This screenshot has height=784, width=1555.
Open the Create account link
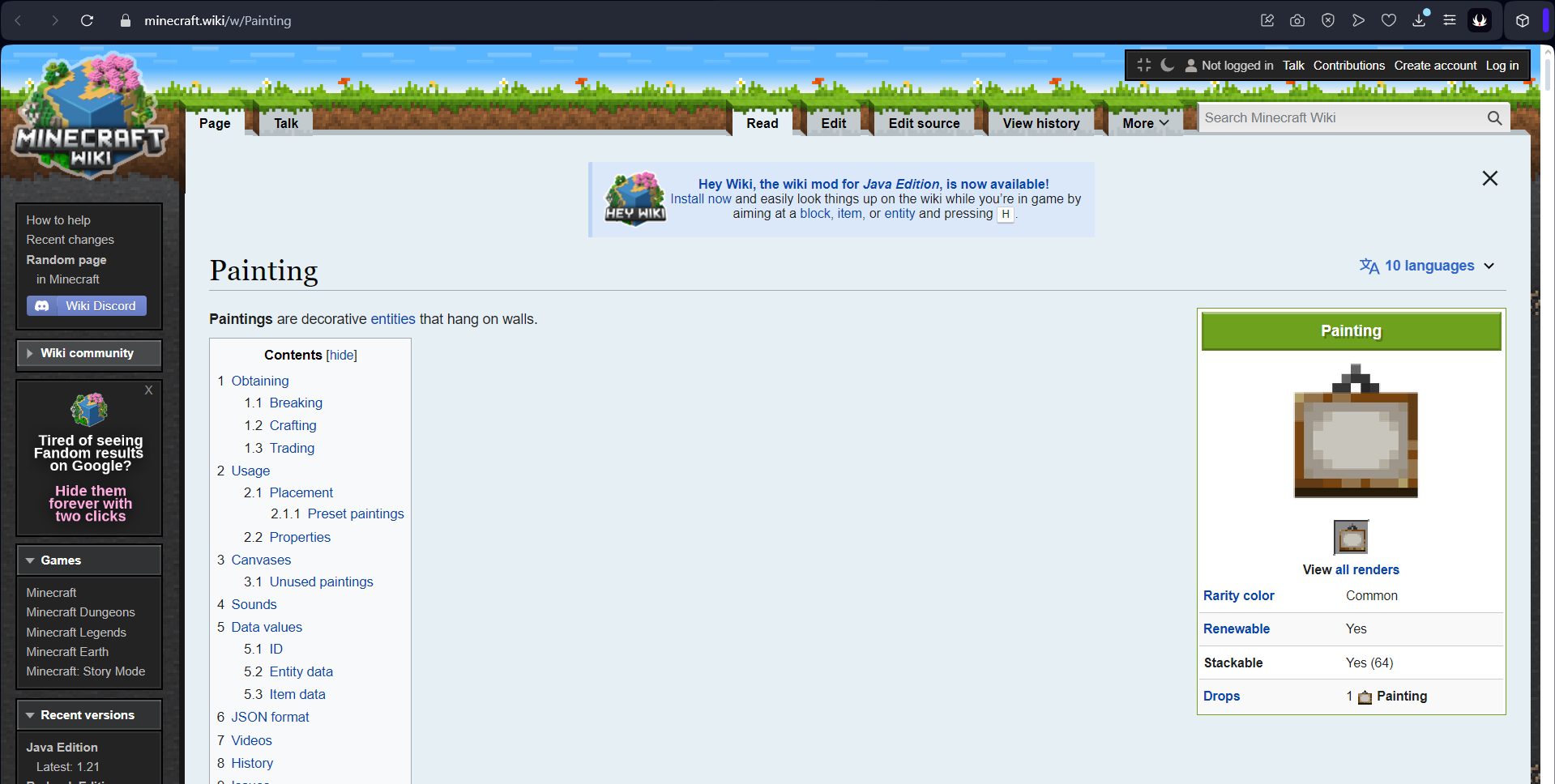point(1435,66)
